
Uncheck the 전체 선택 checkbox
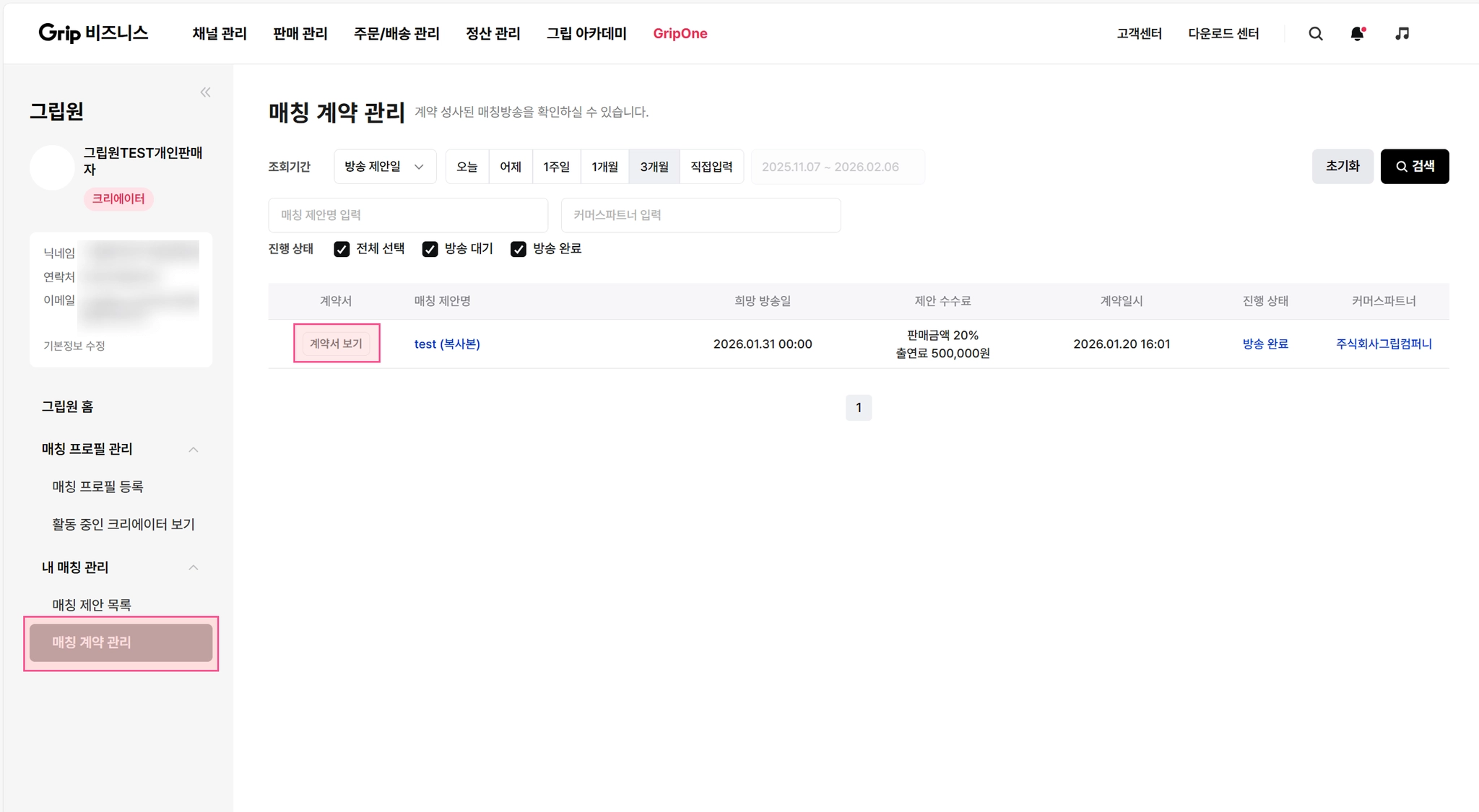pos(342,249)
